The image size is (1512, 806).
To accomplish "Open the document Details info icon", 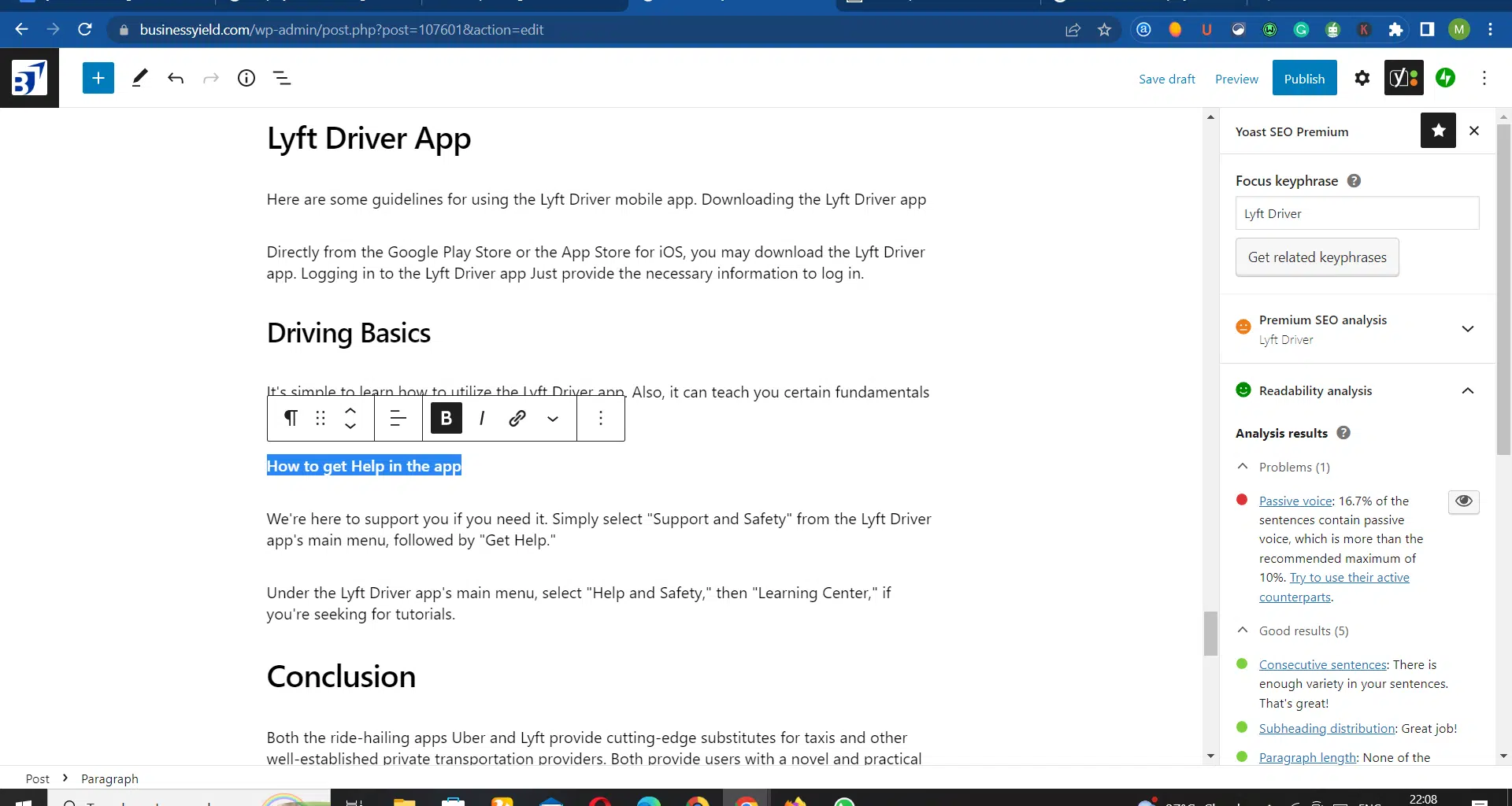I will tap(246, 78).
